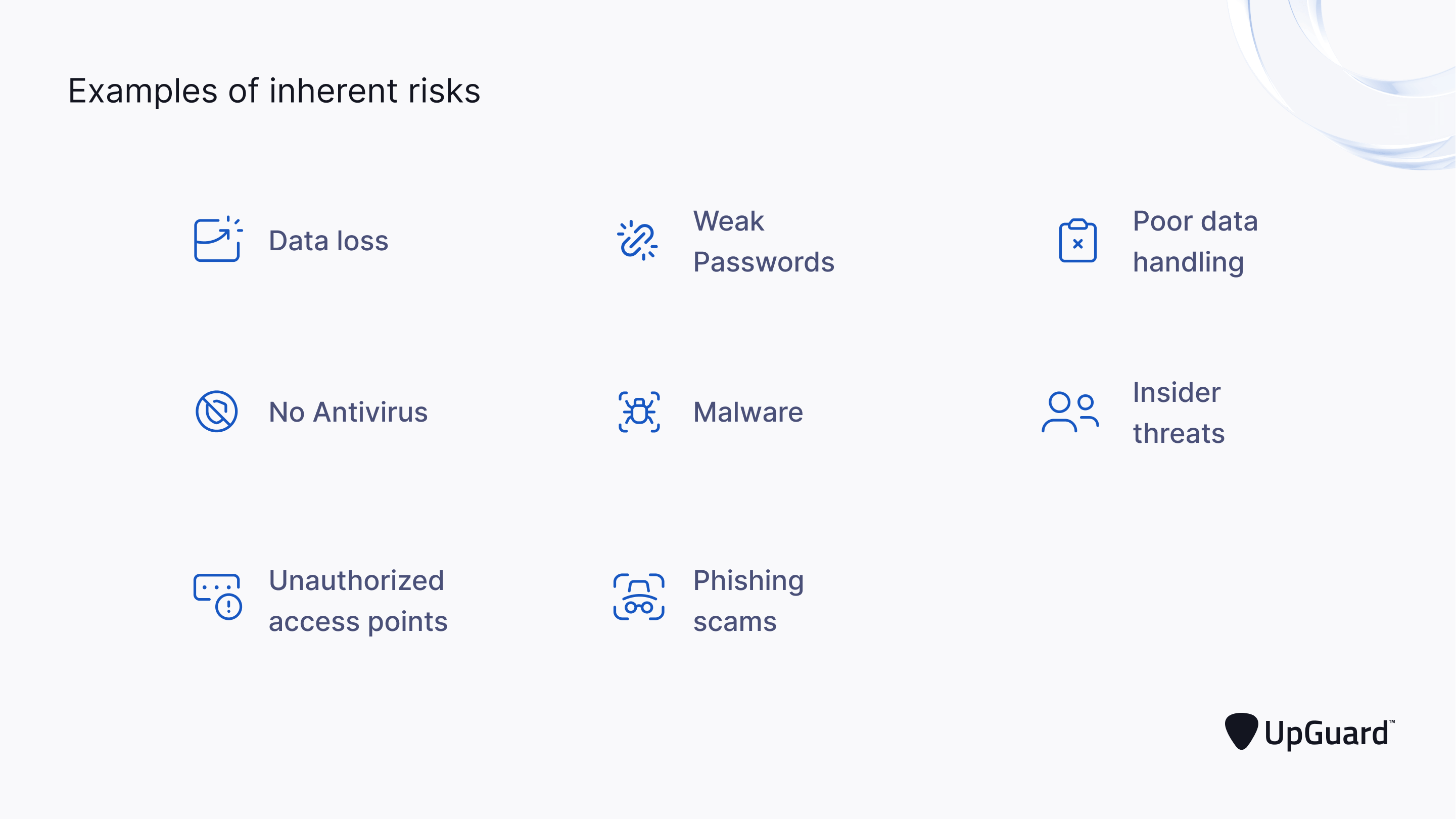
Task: Select the "Weak Passwords" text
Action: (x=763, y=242)
